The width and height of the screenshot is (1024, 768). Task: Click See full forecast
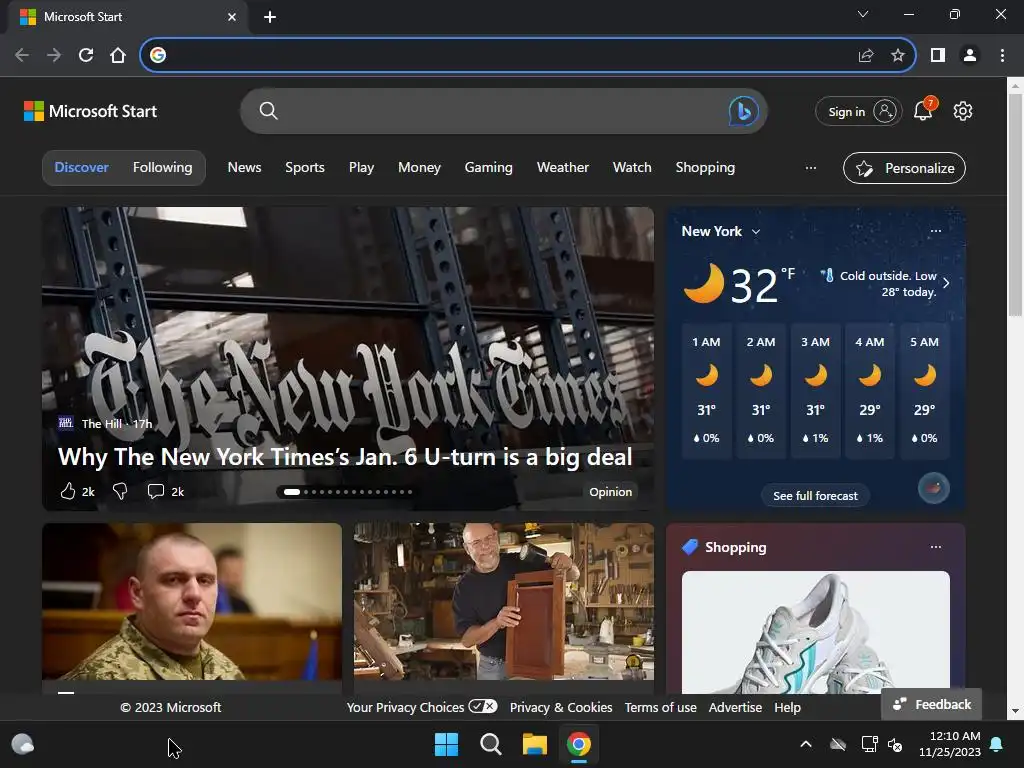tap(815, 496)
